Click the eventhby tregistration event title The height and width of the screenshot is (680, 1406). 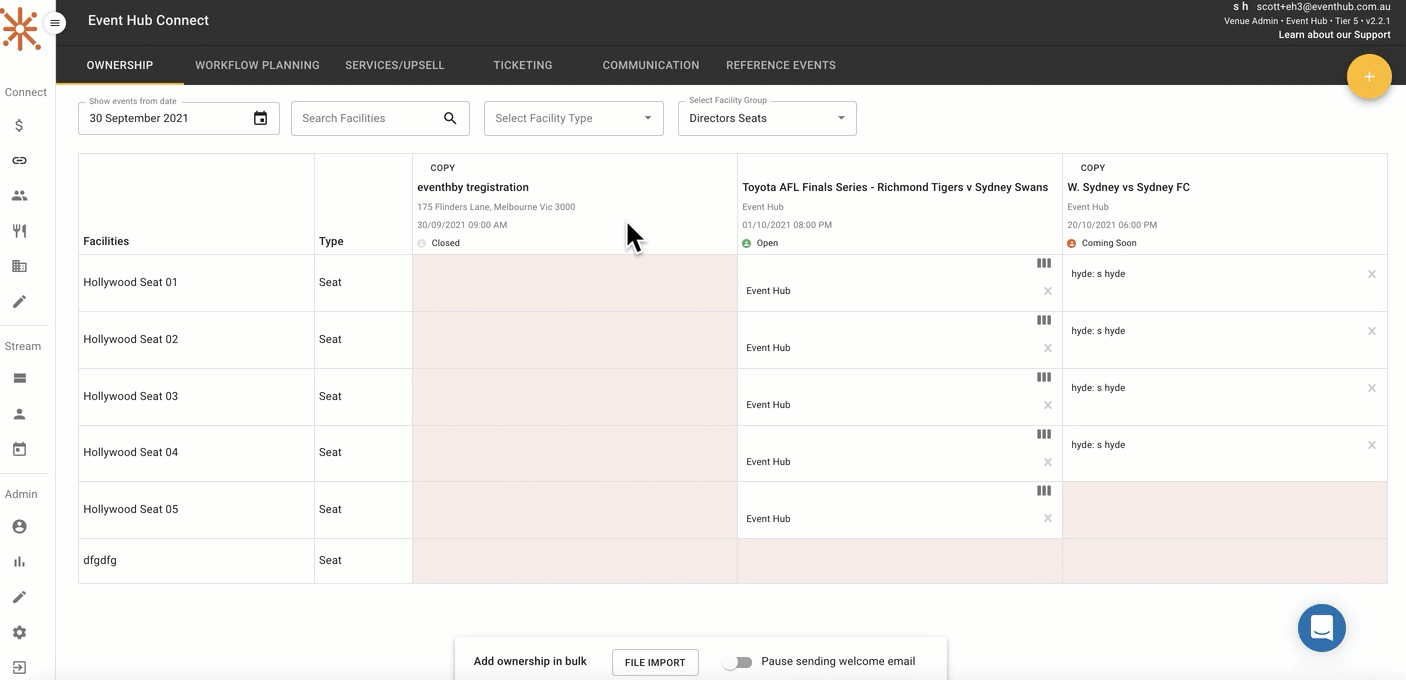(473, 187)
